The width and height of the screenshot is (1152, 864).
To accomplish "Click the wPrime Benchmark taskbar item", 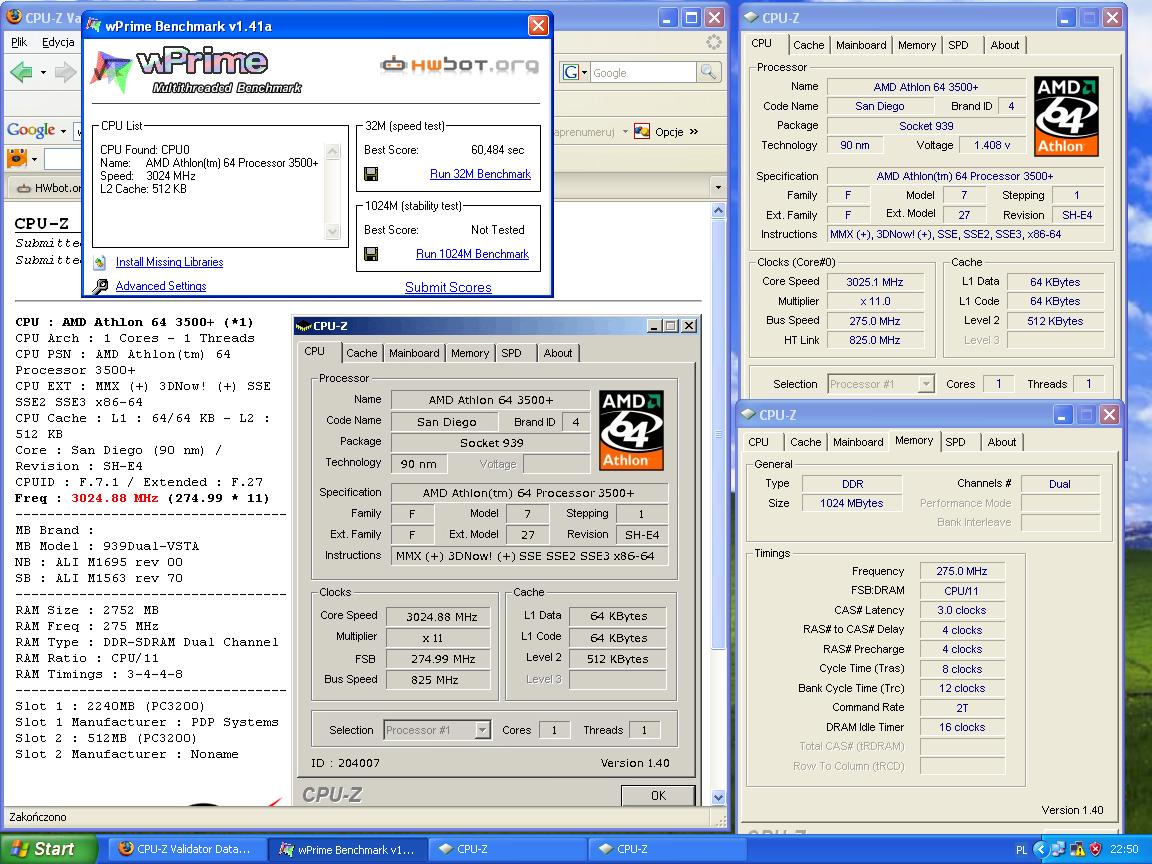I will pos(346,849).
